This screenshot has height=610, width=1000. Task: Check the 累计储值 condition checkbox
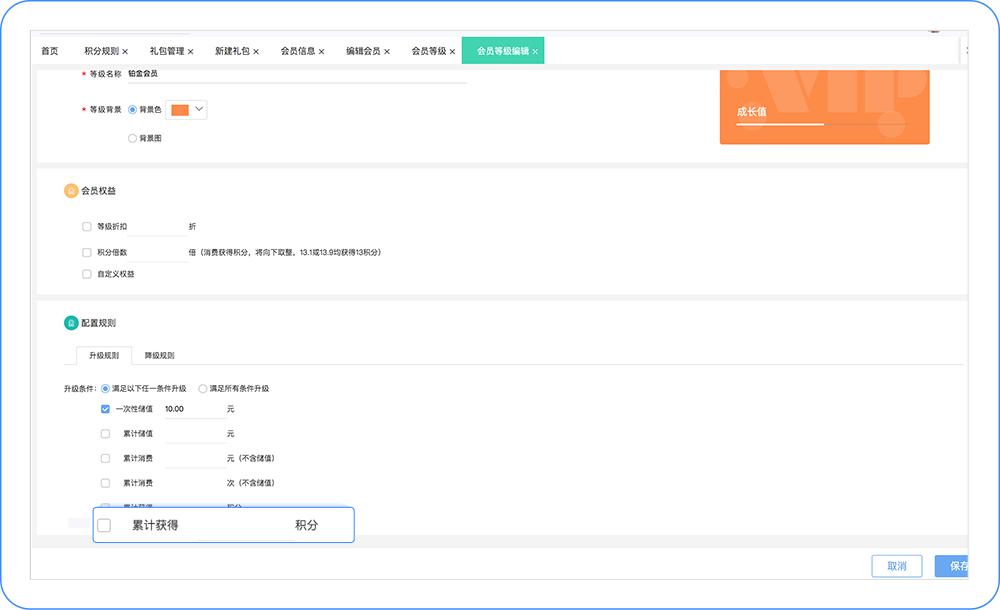[x=104, y=433]
